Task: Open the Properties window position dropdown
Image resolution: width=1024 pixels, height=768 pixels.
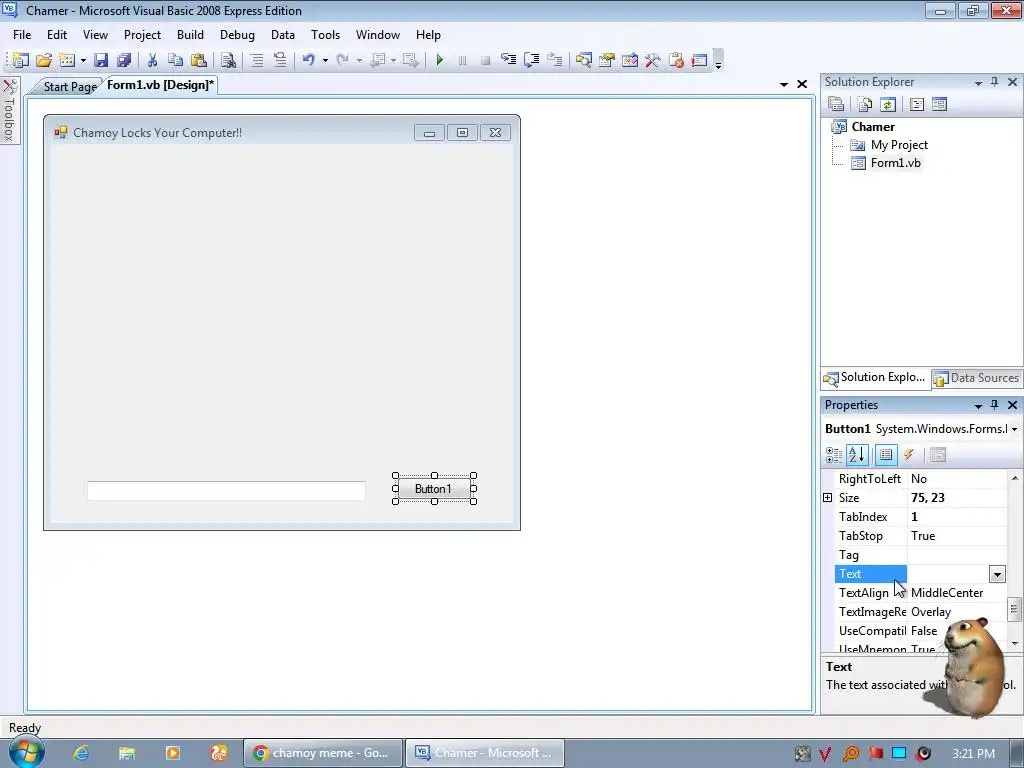Action: coord(978,406)
